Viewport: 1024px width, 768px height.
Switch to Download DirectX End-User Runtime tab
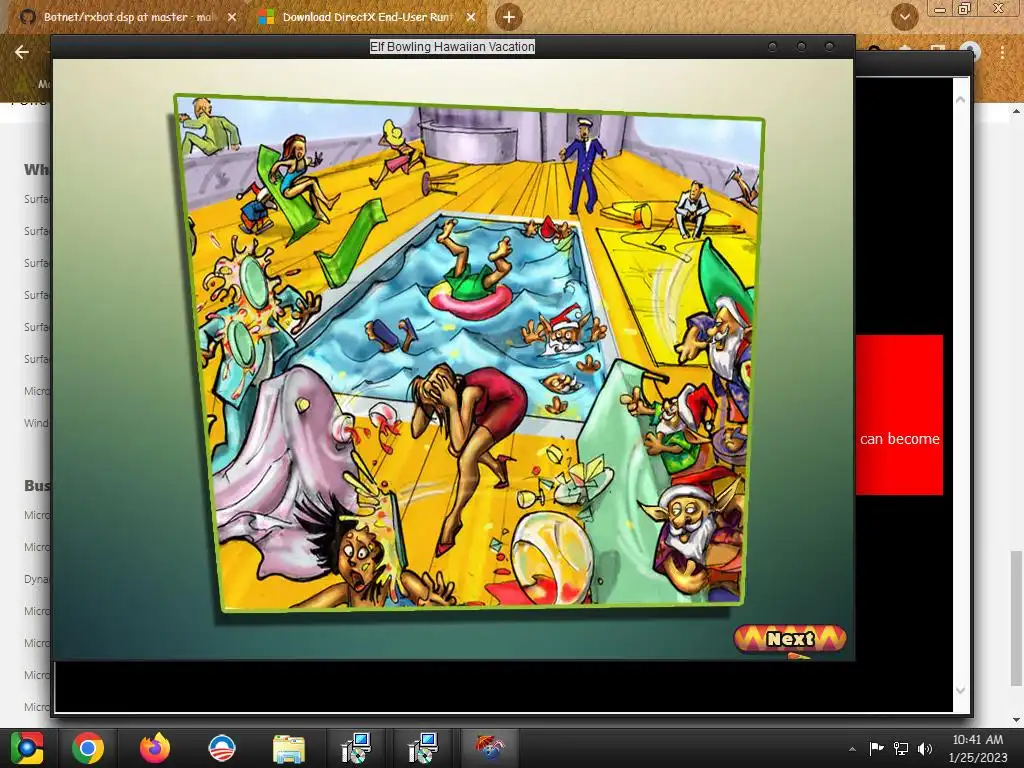click(366, 17)
